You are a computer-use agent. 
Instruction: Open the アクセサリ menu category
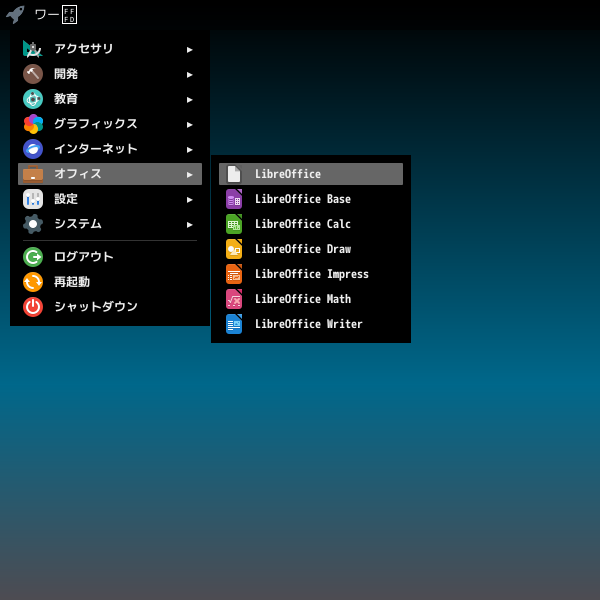pos(110,49)
